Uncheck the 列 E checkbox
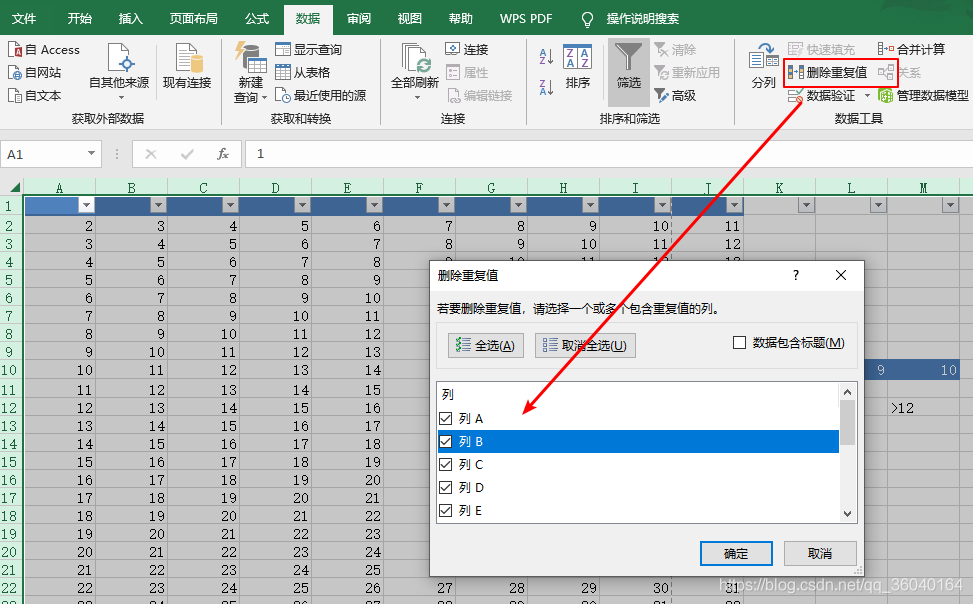Screen dimensions: 973x604 tap(446, 510)
